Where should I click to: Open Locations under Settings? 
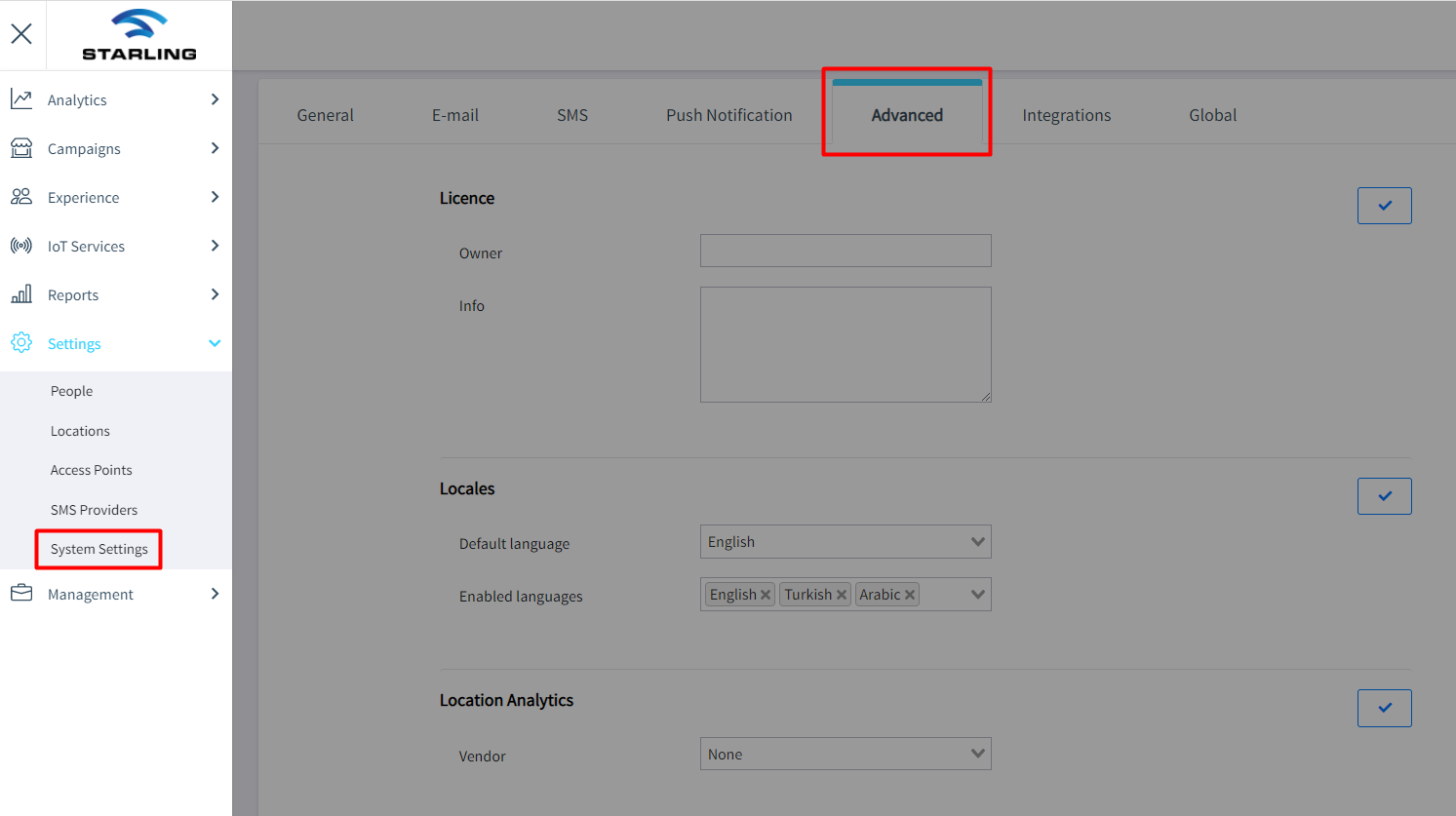[x=80, y=431]
